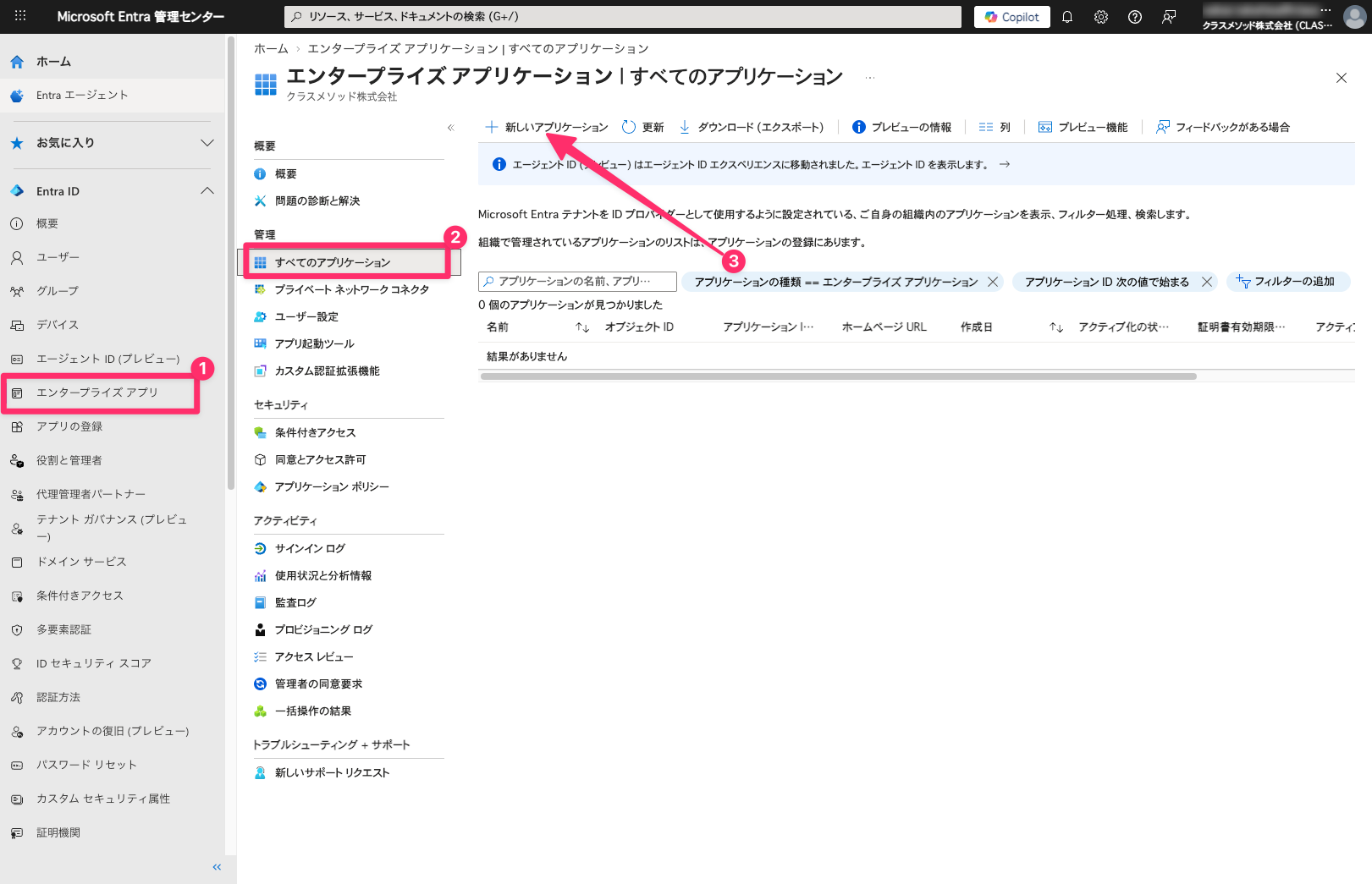1372x884 pixels.
Task: Select Enterprise apps in left navigation
Action: (x=97, y=393)
